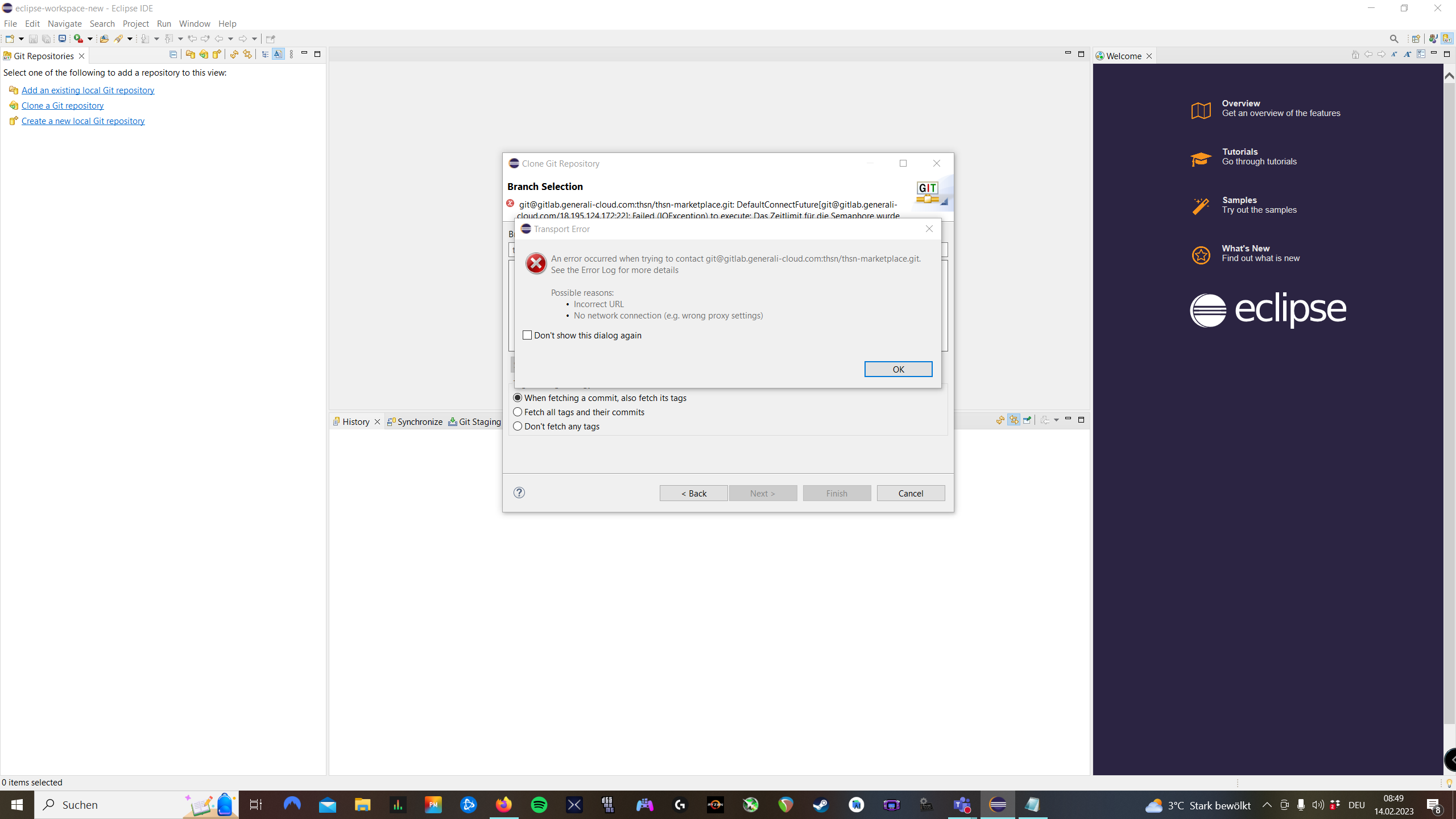Click Cancel in Clone Git Repository wizard

(x=911, y=493)
